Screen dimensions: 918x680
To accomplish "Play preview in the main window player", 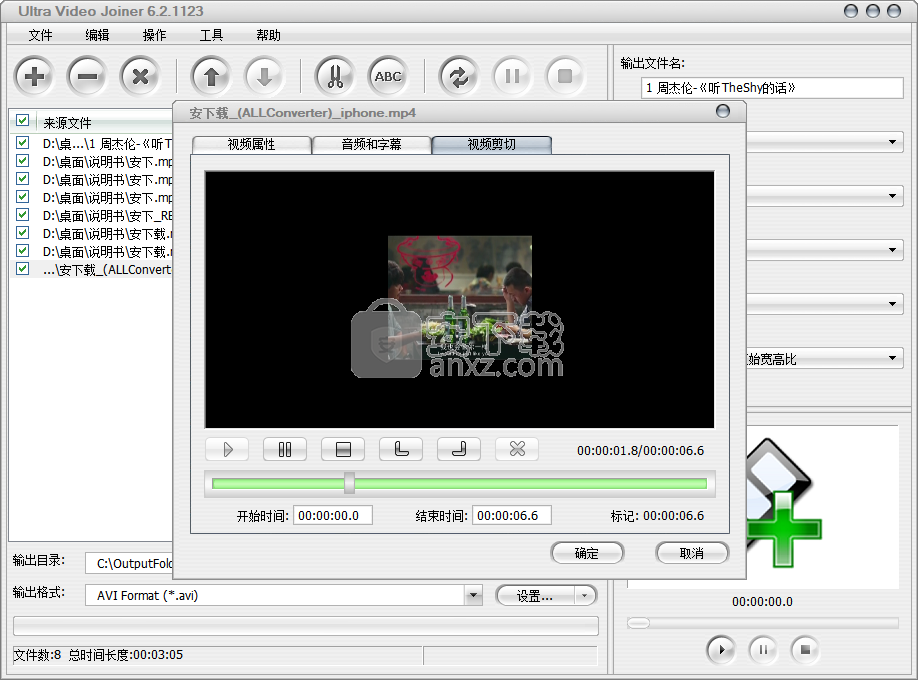I will (x=721, y=650).
